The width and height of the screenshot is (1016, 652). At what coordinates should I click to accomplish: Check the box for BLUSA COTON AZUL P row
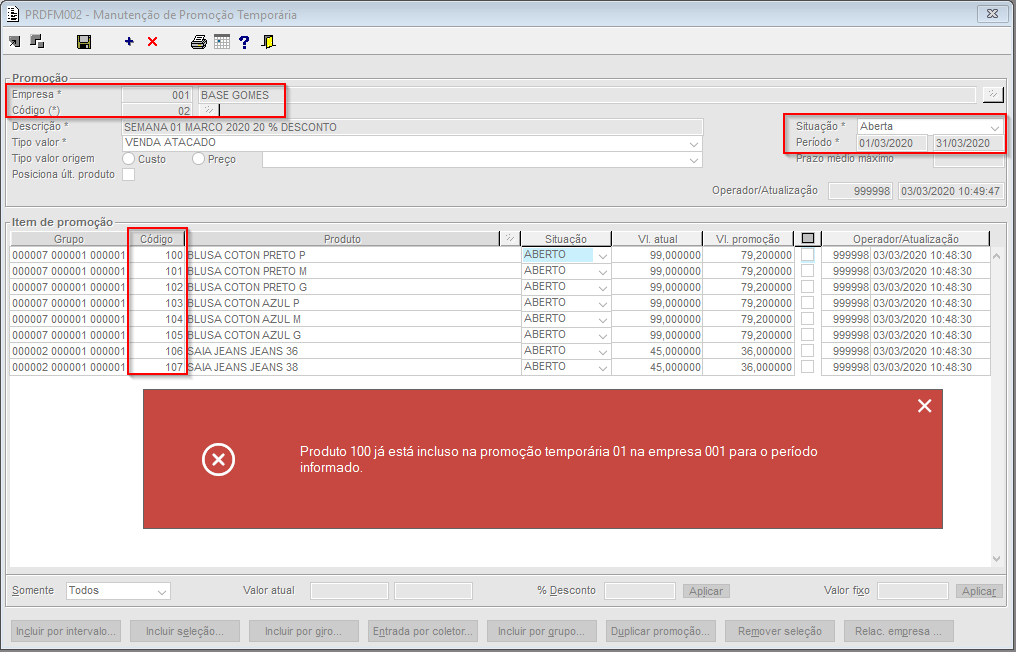[x=807, y=303]
